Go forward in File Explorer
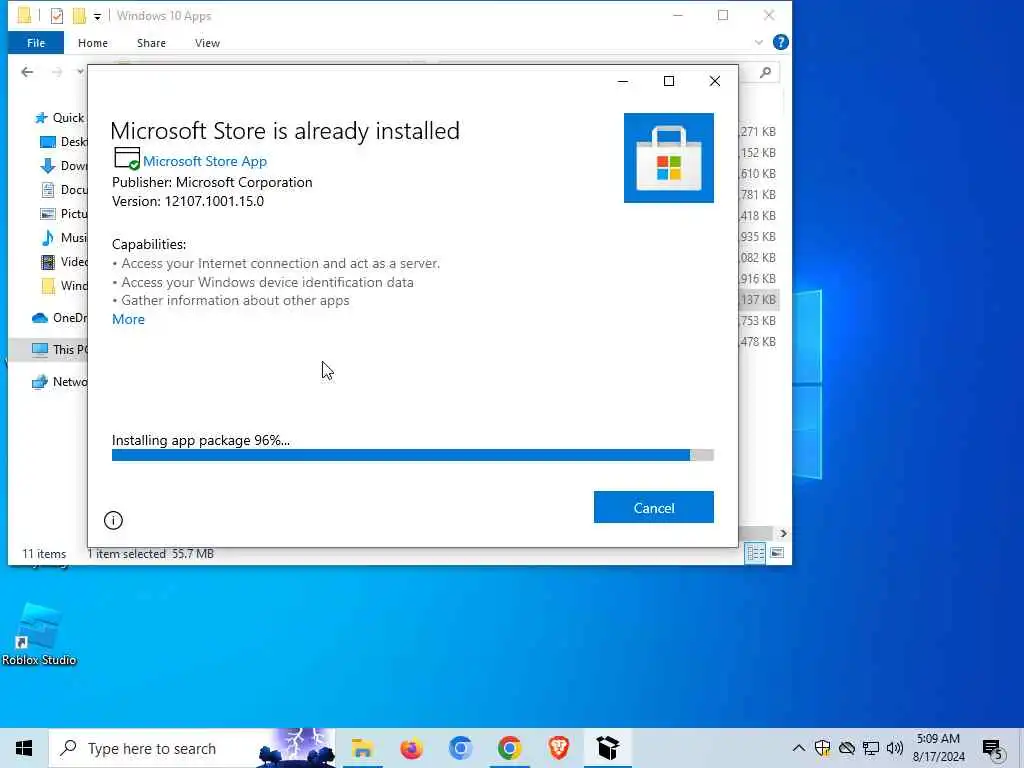Viewport: 1024px width, 768px height. pyautogui.click(x=57, y=72)
